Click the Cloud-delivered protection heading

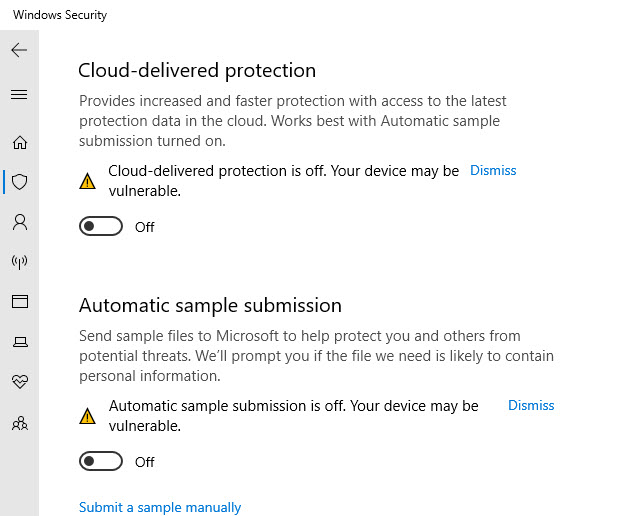coord(197,71)
